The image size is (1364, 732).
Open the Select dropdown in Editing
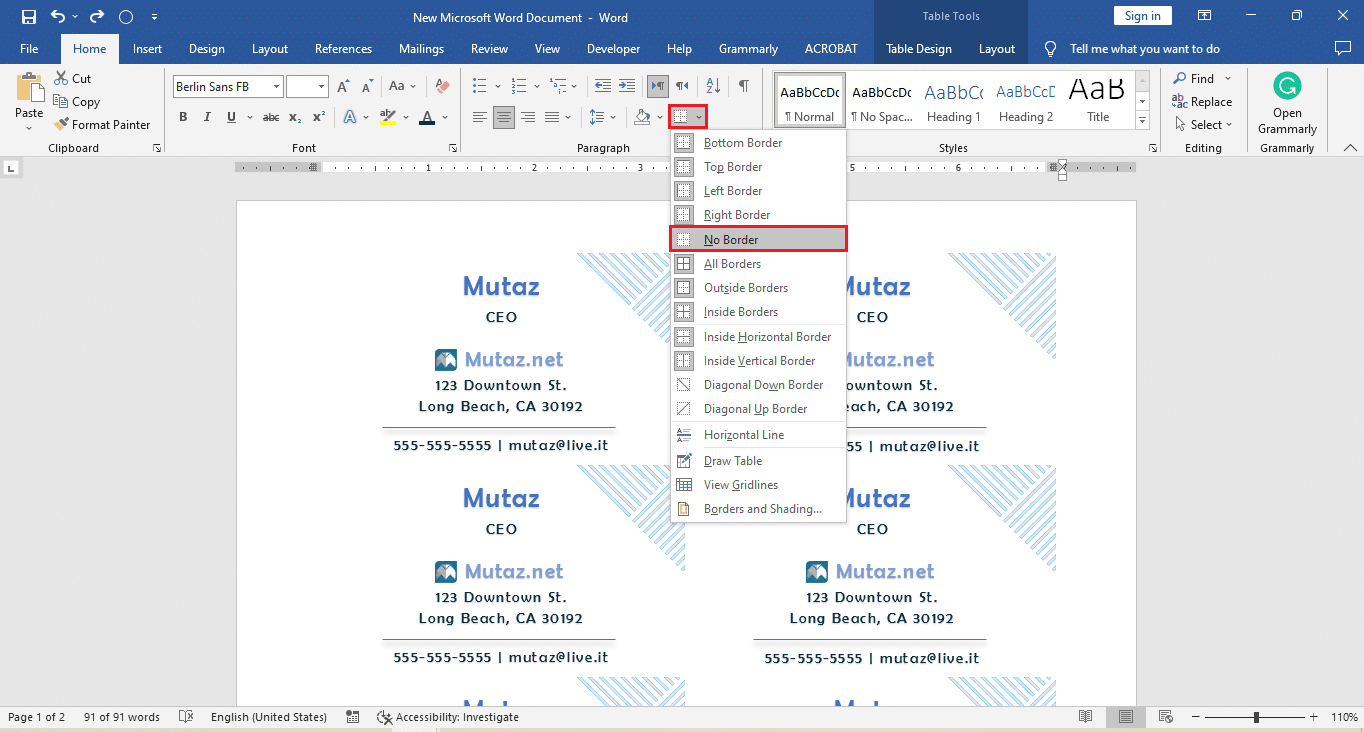pos(1204,125)
